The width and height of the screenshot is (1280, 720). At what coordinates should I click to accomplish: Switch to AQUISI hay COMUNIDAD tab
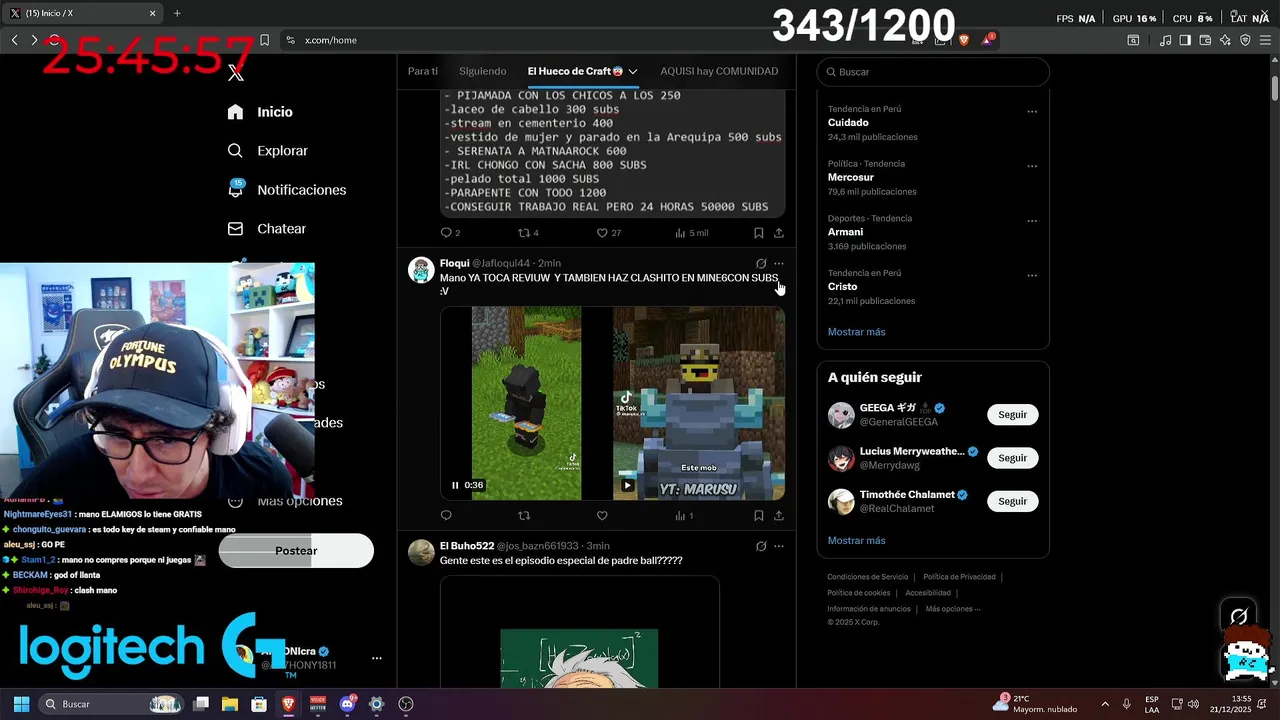point(719,72)
